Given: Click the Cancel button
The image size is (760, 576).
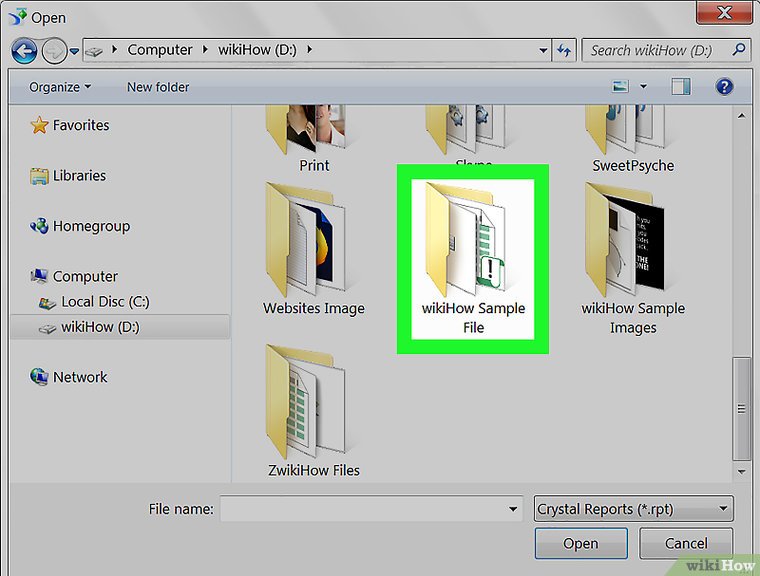Looking at the screenshot, I should (685, 544).
